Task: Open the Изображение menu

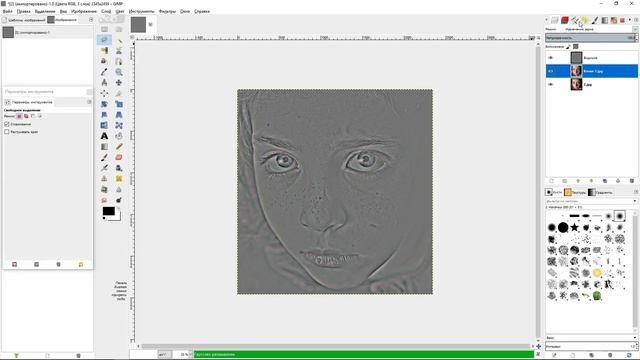Action: (84, 11)
